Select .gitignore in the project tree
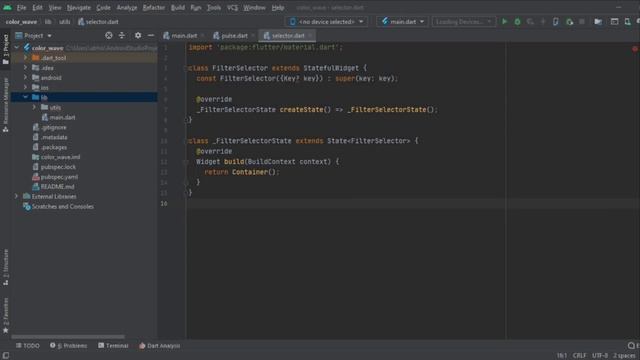 click(53, 127)
